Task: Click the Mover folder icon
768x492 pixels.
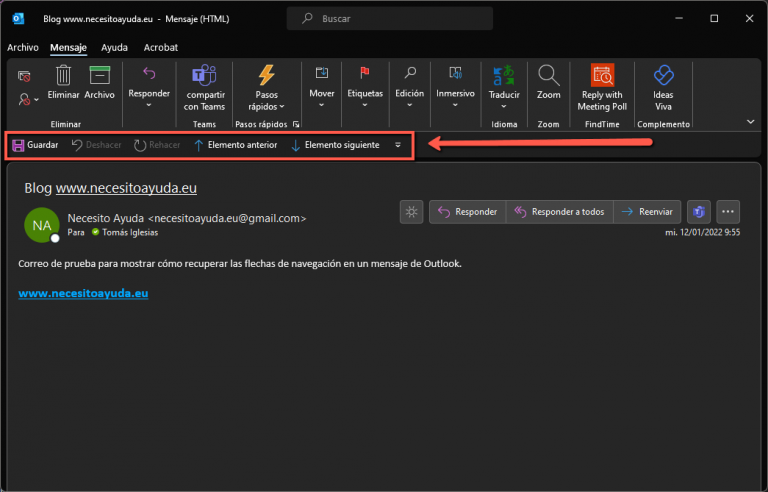Action: click(x=322, y=73)
